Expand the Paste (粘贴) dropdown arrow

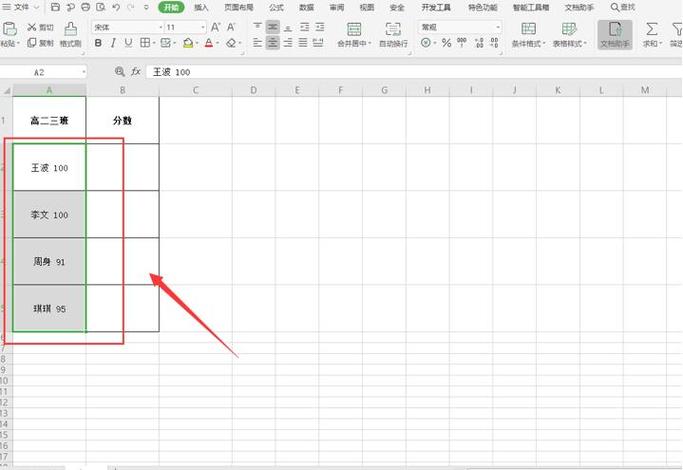(x=18, y=44)
